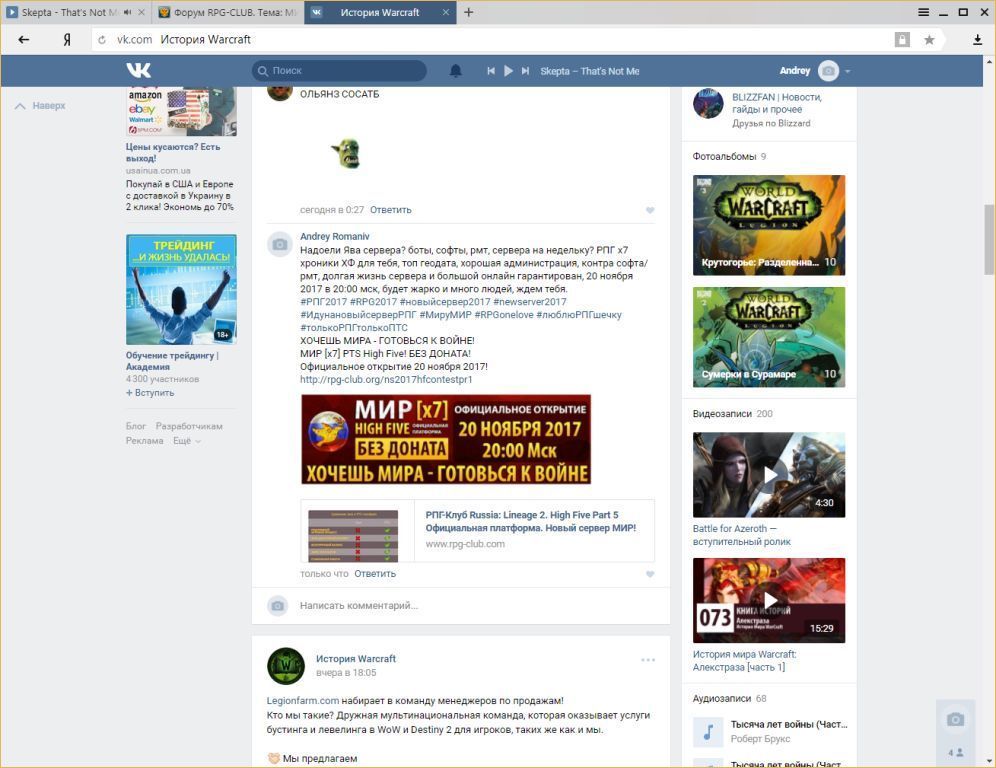This screenshot has width=996, height=768.
Task: Expand the profile dropdown arrow
Action: (x=847, y=71)
